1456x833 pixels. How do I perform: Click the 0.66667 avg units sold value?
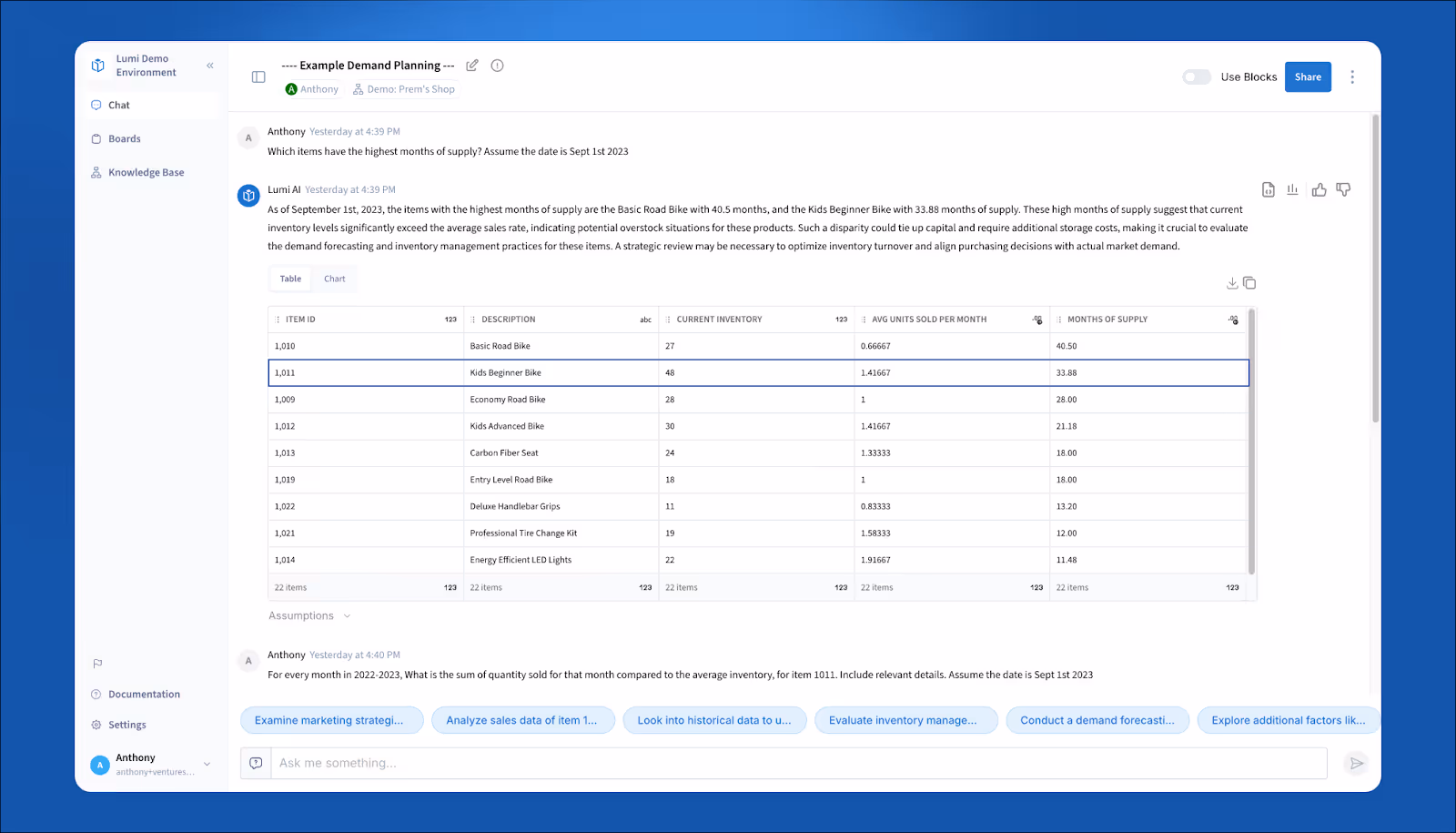(x=875, y=346)
